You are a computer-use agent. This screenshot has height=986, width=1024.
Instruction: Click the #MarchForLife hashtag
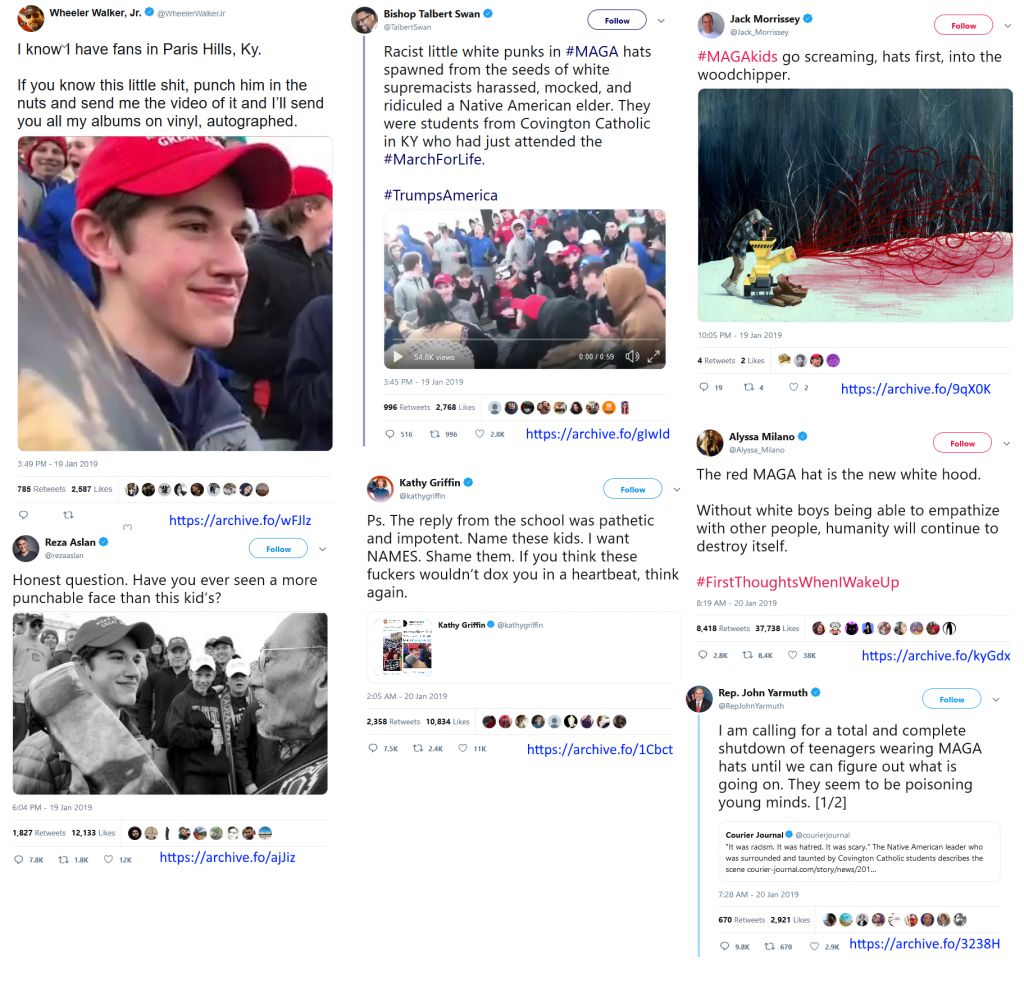pyautogui.click(x=434, y=159)
